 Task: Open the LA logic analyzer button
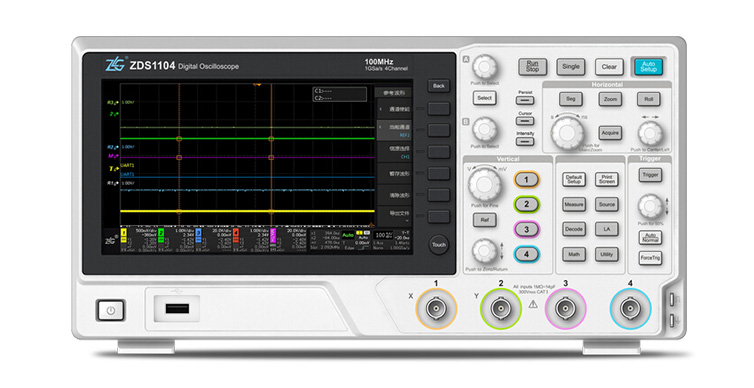[x=607, y=229]
